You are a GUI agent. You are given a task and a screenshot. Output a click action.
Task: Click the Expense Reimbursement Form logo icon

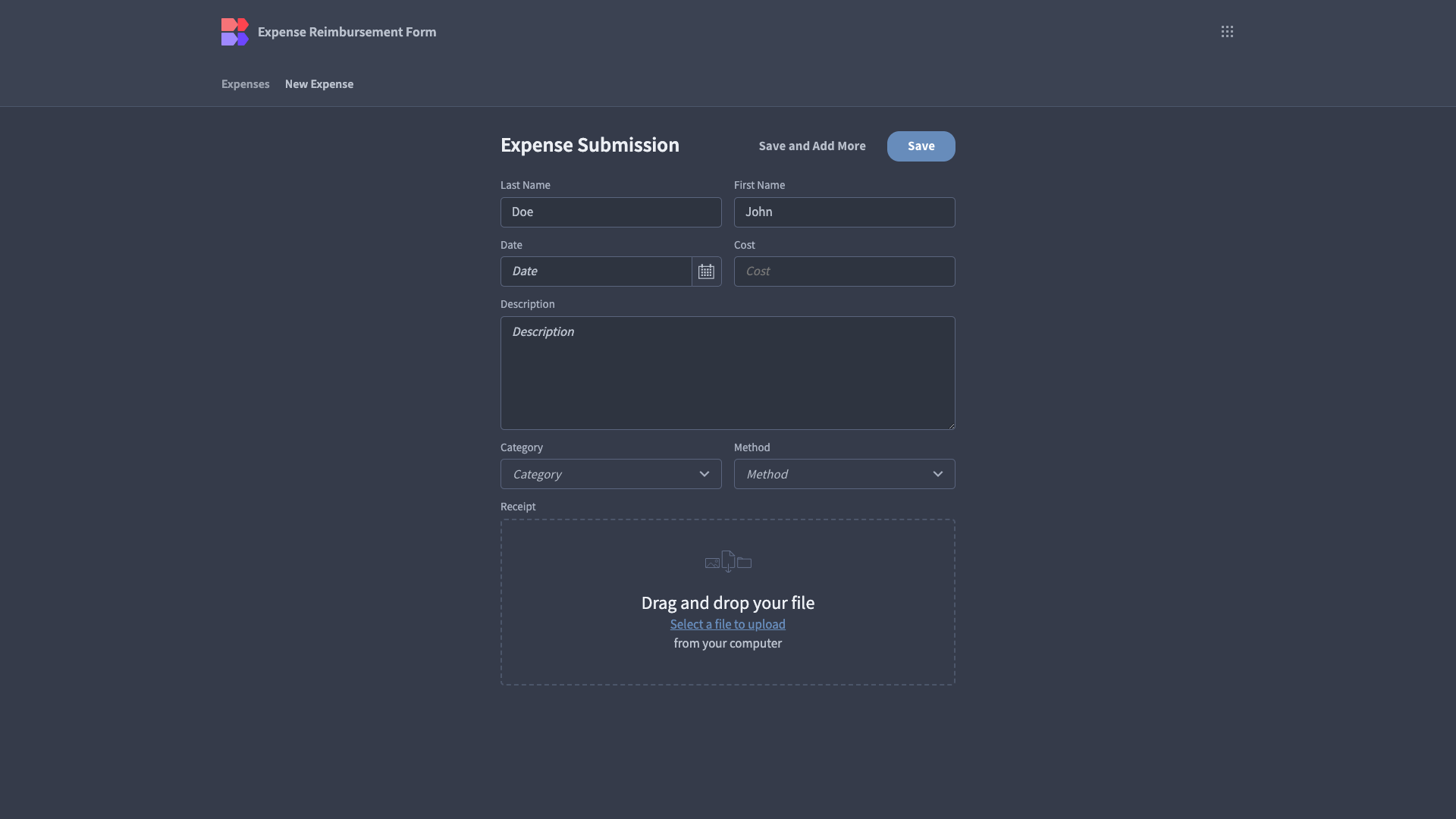point(235,31)
